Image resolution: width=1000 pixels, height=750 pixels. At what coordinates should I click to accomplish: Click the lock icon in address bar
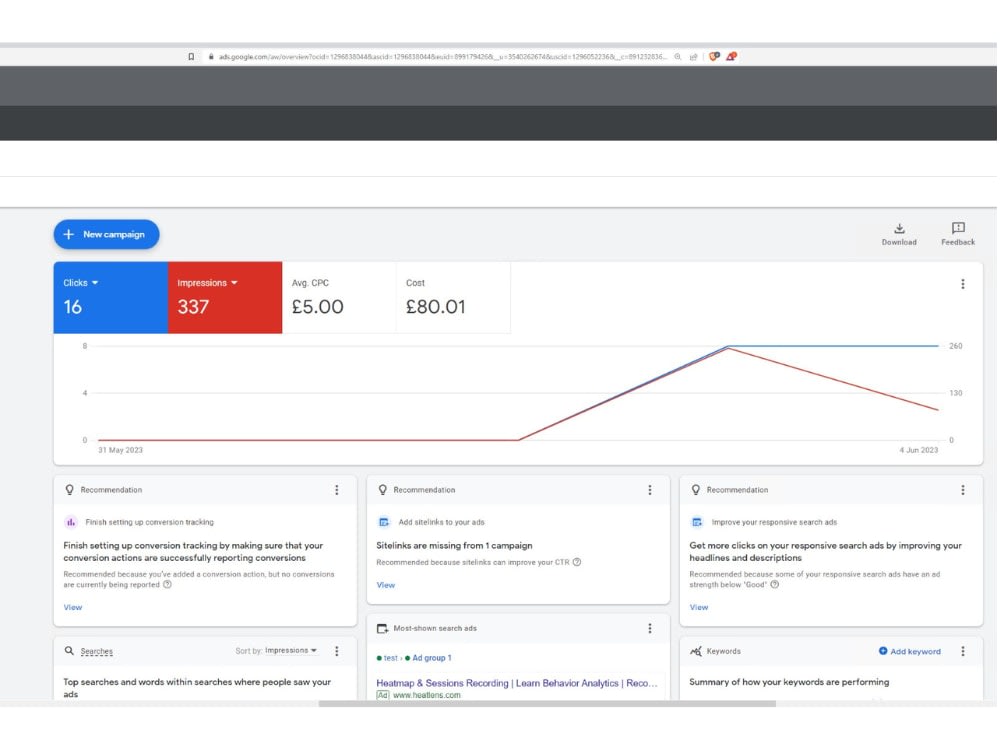tap(211, 57)
